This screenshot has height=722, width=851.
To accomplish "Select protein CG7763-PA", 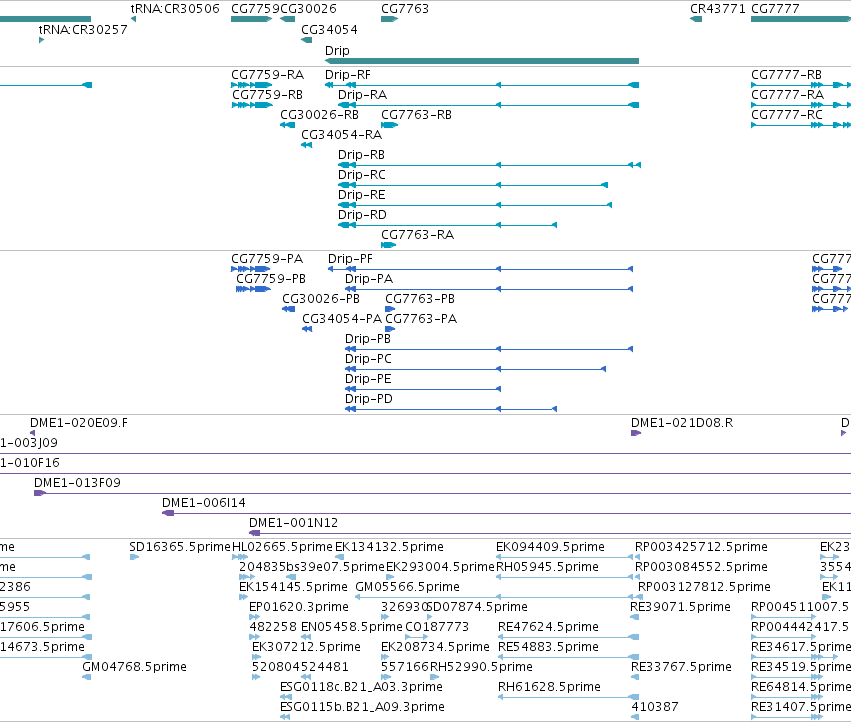I will click(x=421, y=319).
